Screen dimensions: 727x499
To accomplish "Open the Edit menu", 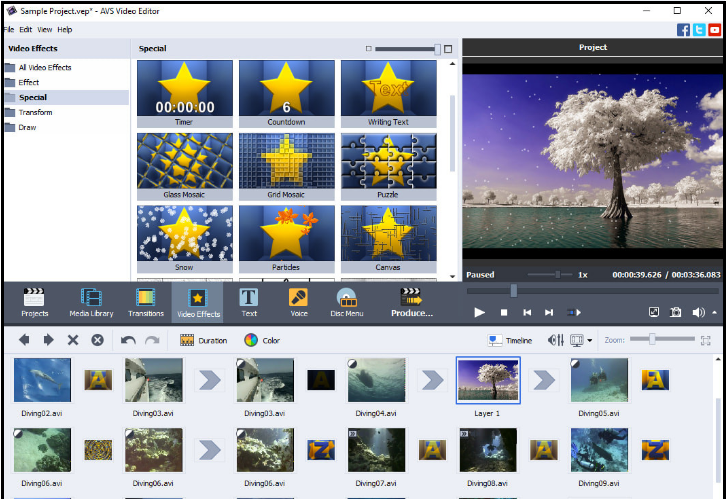I will [x=26, y=30].
